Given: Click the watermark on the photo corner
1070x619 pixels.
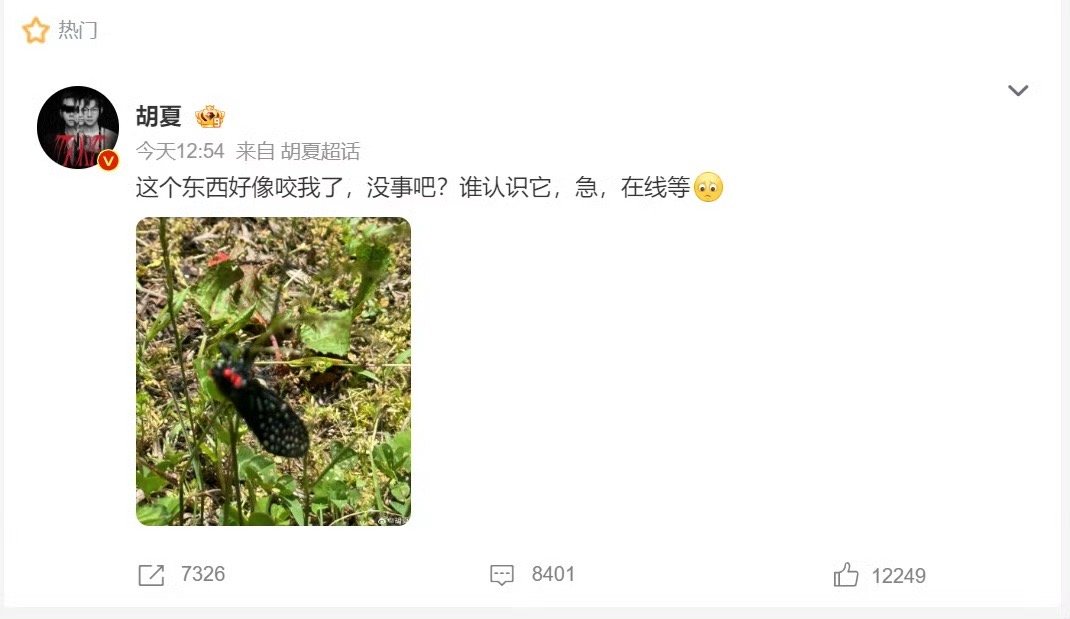Looking at the screenshot, I should (393, 520).
